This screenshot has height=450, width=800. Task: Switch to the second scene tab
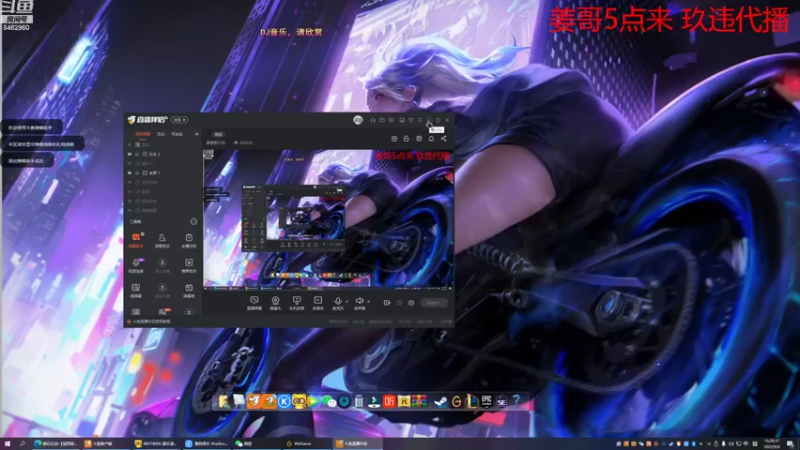(161, 134)
